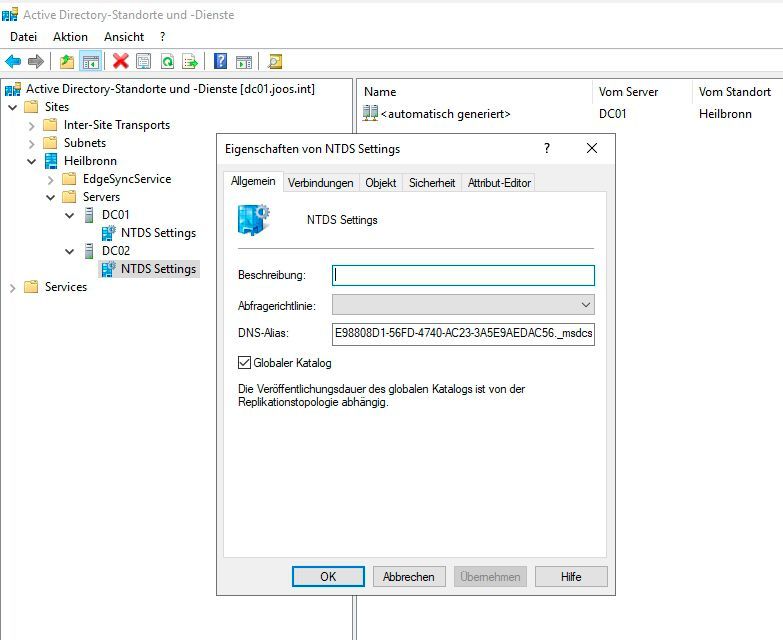Close the NTDS Settings properties dialog
783x640 pixels.
[592, 148]
